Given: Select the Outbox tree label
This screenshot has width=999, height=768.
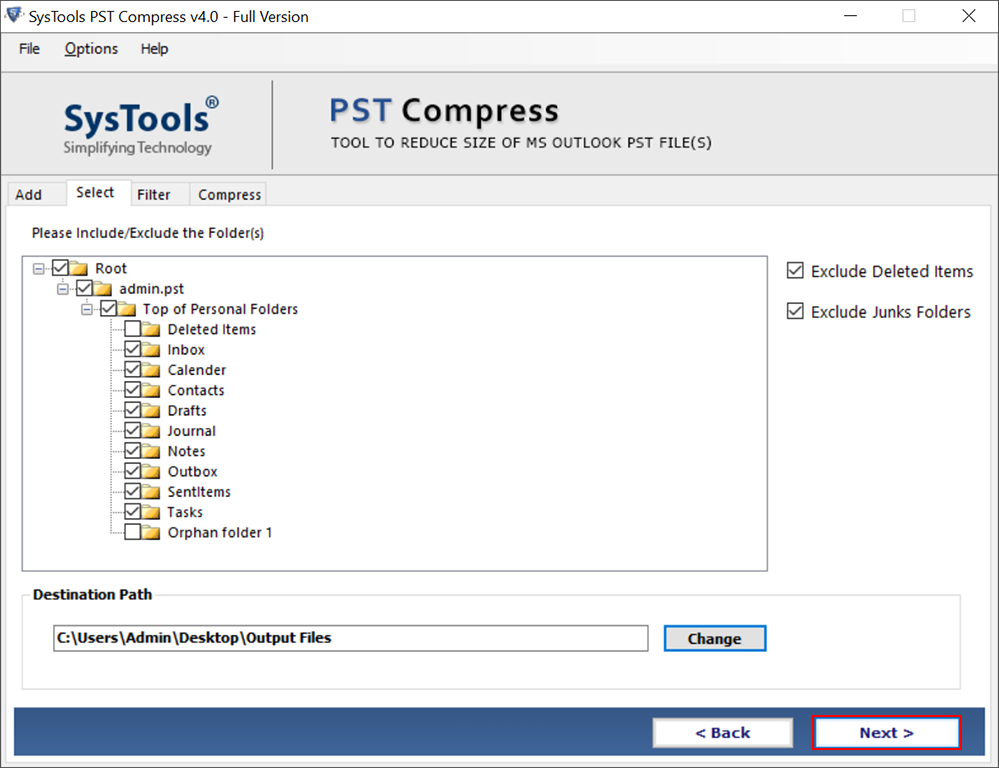Looking at the screenshot, I should pyautogui.click(x=192, y=472).
